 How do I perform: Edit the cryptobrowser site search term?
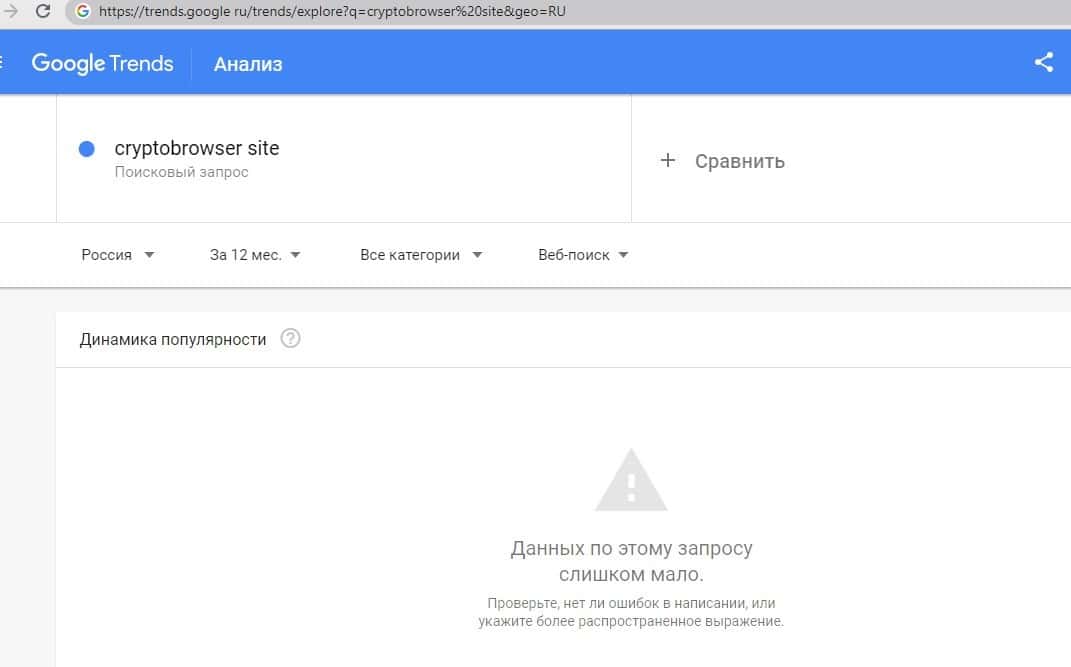(x=197, y=149)
